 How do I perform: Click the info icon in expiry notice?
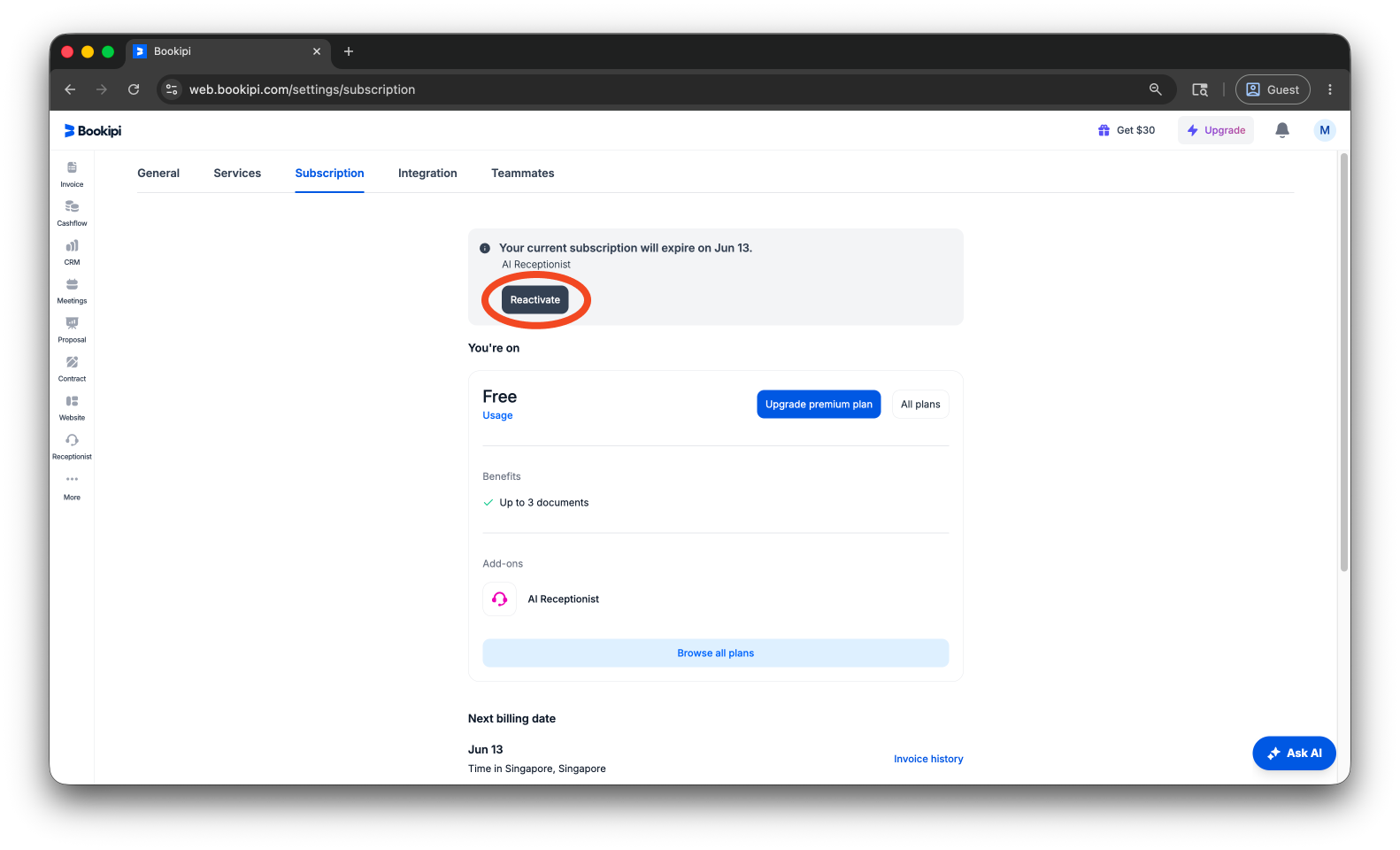(x=485, y=249)
